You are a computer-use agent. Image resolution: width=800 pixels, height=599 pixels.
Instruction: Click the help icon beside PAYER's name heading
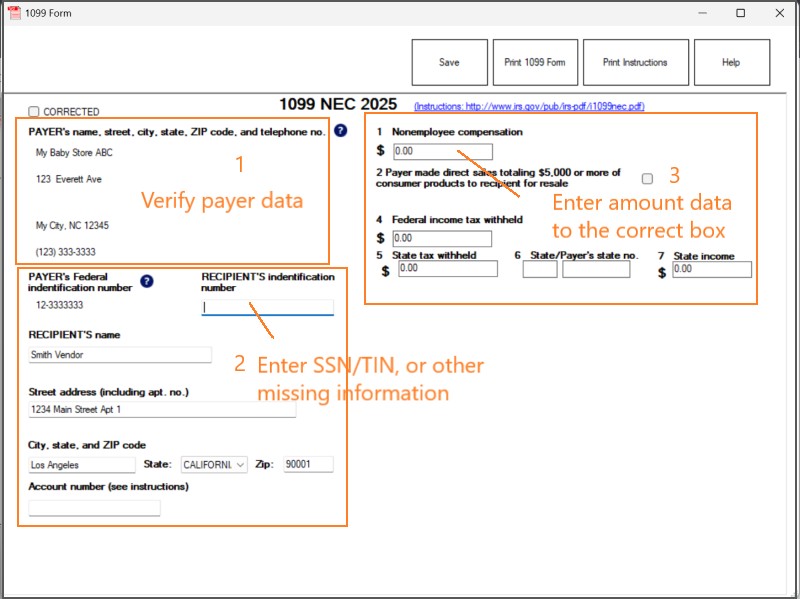pos(341,130)
